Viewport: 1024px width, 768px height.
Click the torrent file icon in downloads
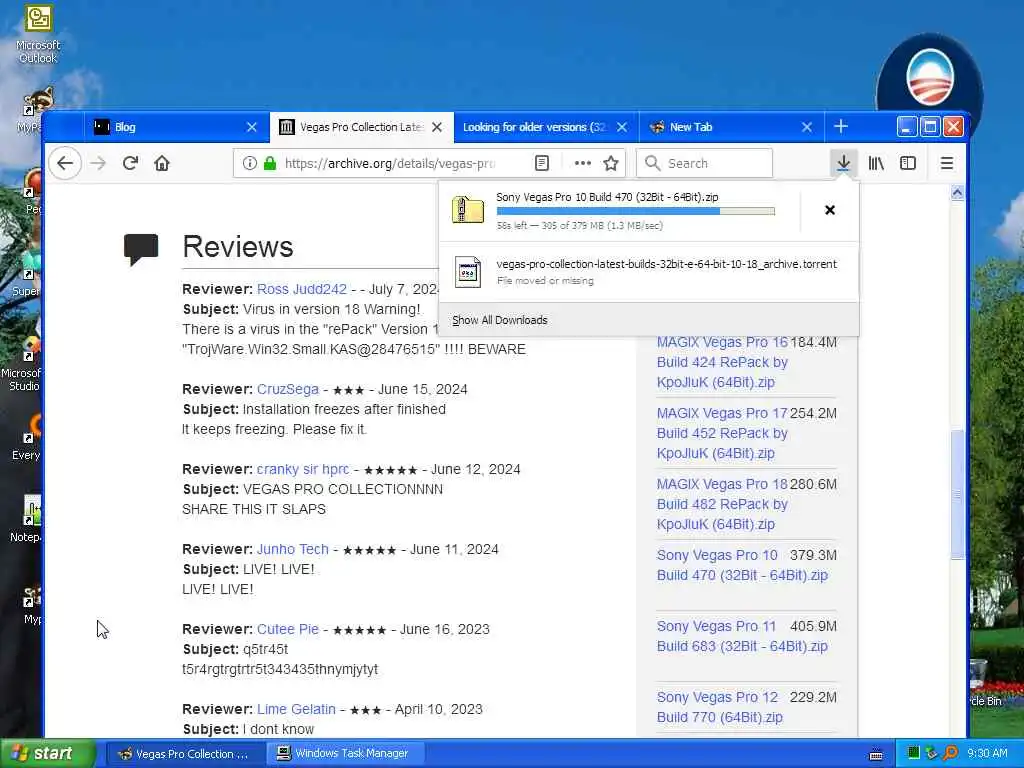click(468, 272)
